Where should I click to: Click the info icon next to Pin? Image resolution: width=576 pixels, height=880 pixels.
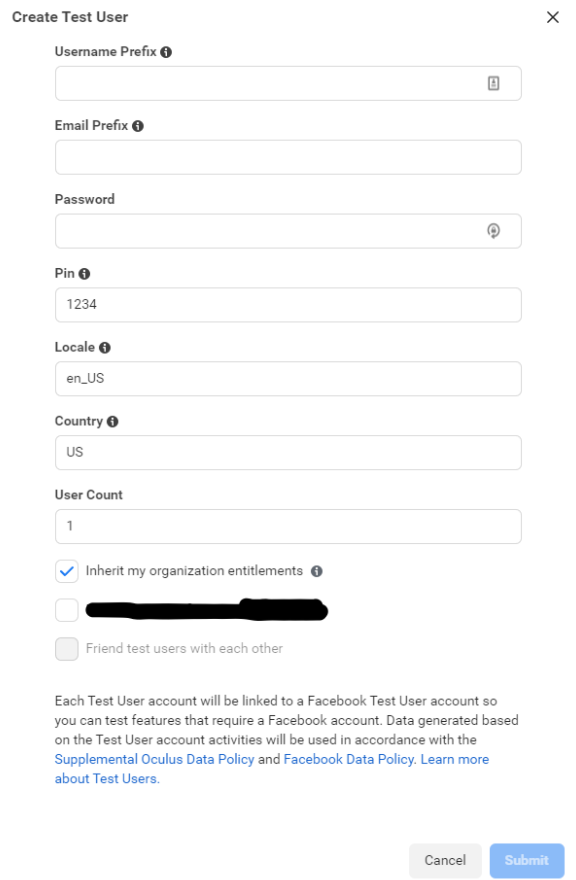[84, 274]
